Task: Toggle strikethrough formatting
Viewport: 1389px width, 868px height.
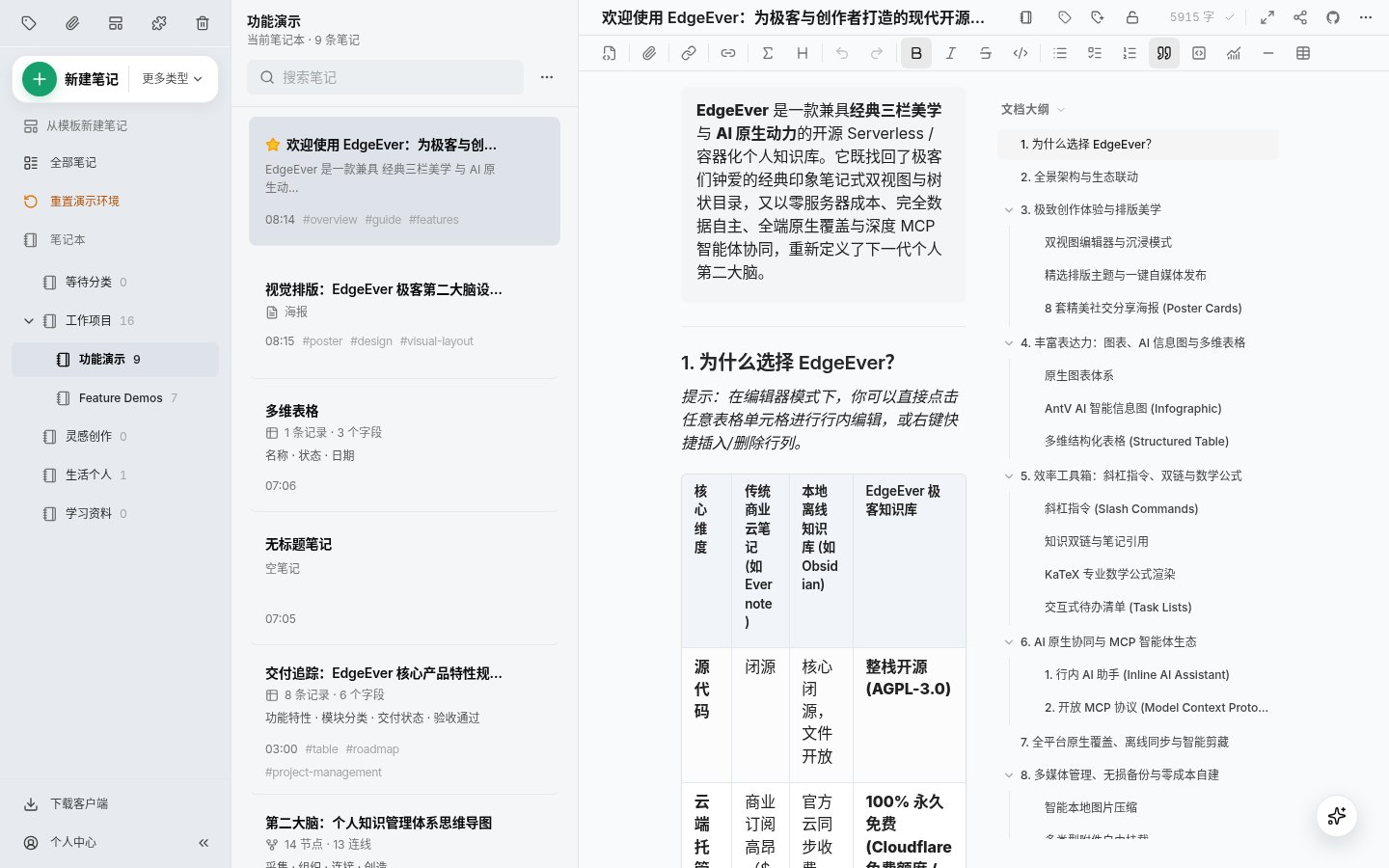Action: point(986,53)
